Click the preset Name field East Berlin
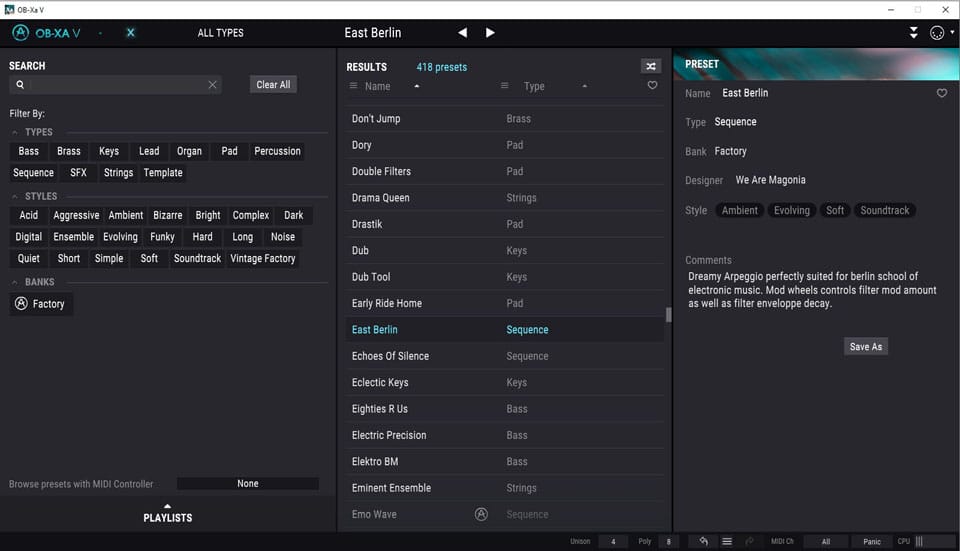The height and width of the screenshot is (551, 960). pos(744,93)
